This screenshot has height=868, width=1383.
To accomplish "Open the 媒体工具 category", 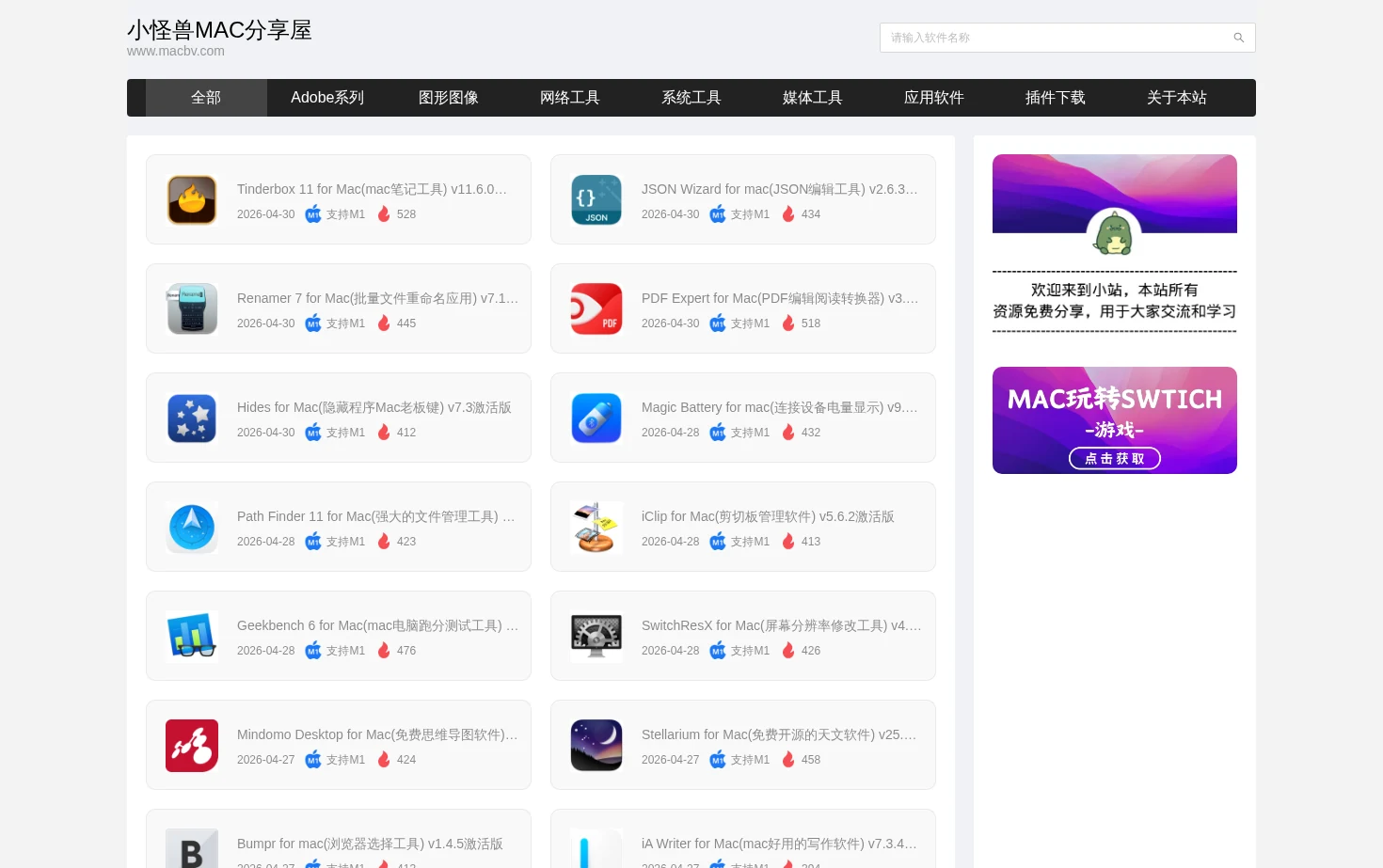I will tap(813, 98).
